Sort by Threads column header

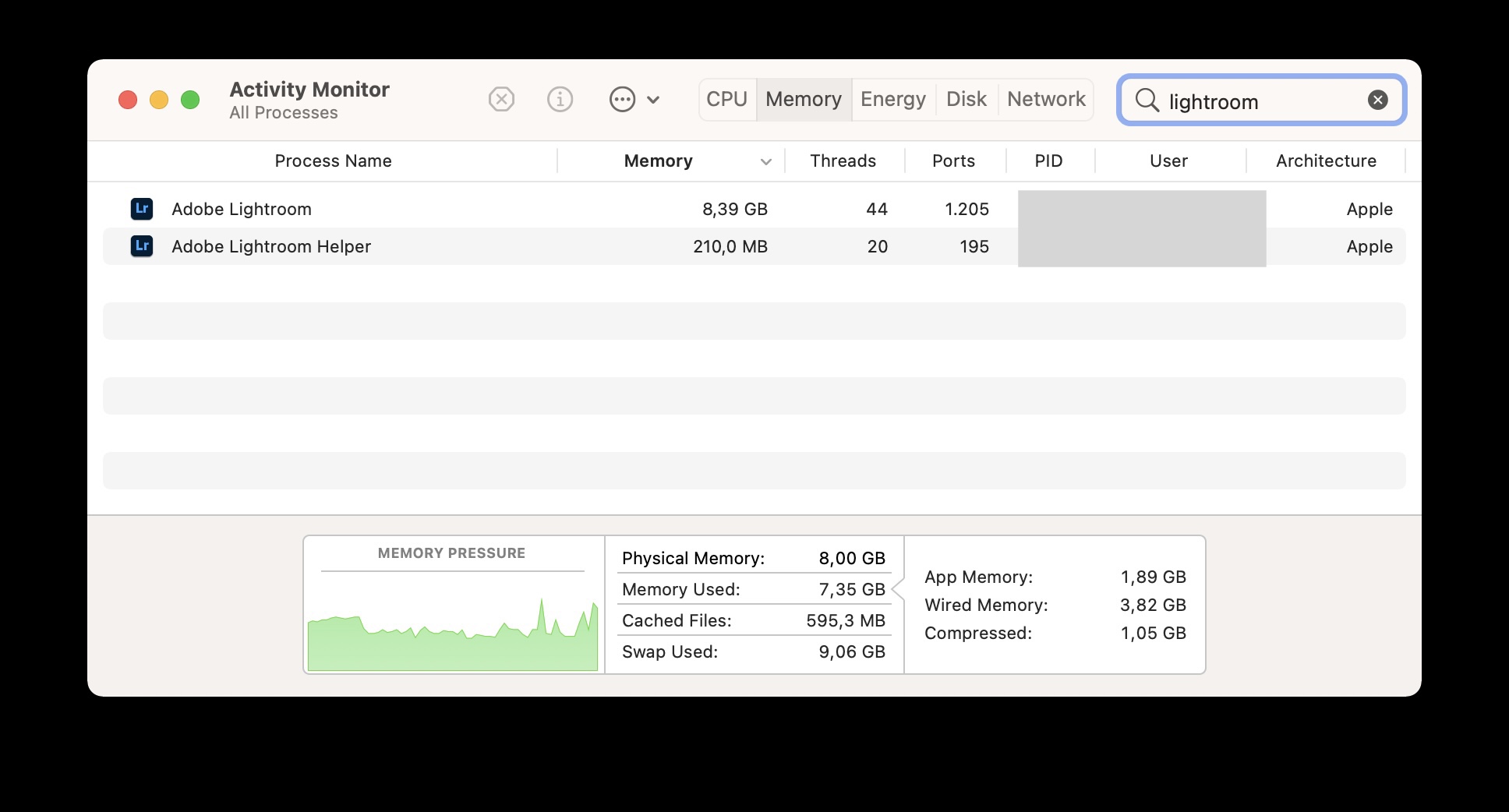[843, 161]
